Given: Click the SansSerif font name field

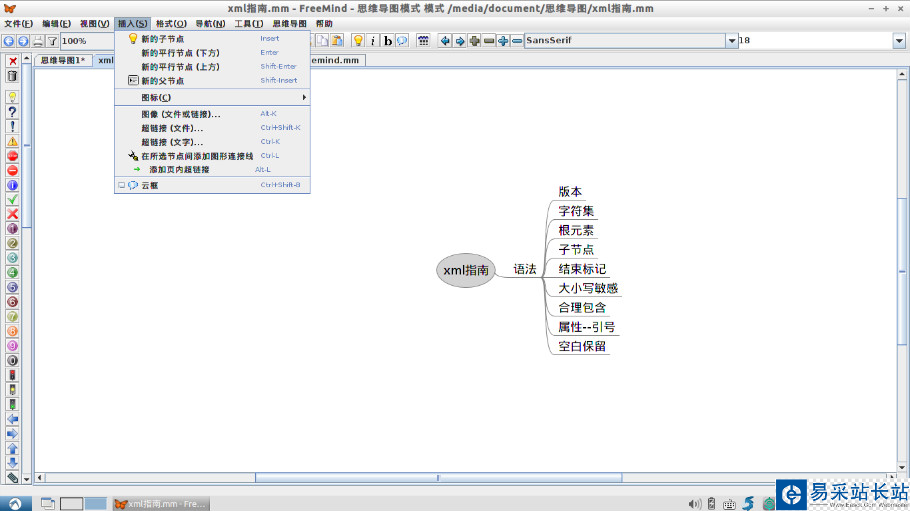Looking at the screenshot, I should tap(625, 40).
